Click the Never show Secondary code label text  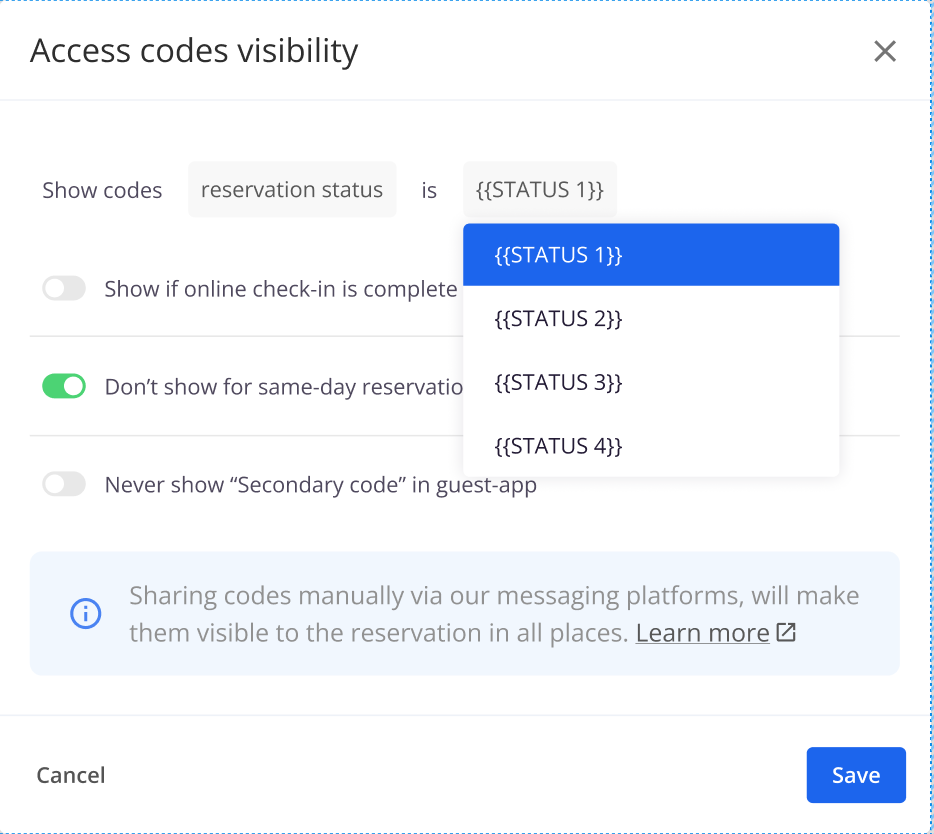point(320,486)
